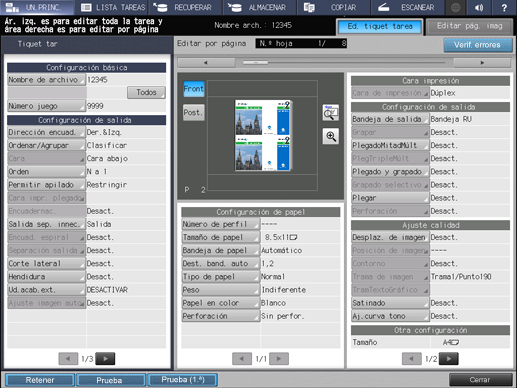This screenshot has width=517, height=388.
Task: Open Número de perfil setting
Action: click(221, 224)
